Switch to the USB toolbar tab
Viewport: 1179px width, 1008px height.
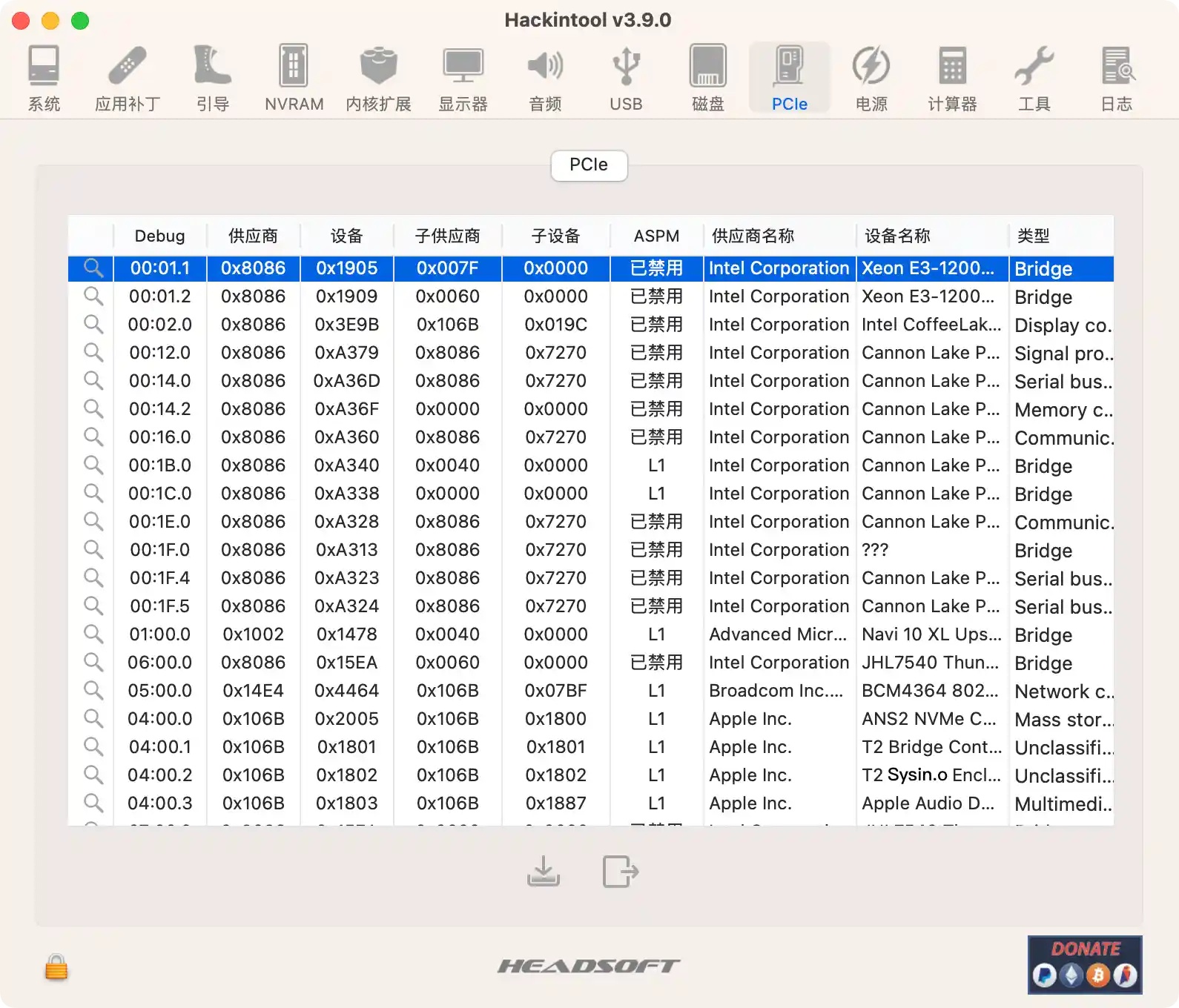[627, 78]
